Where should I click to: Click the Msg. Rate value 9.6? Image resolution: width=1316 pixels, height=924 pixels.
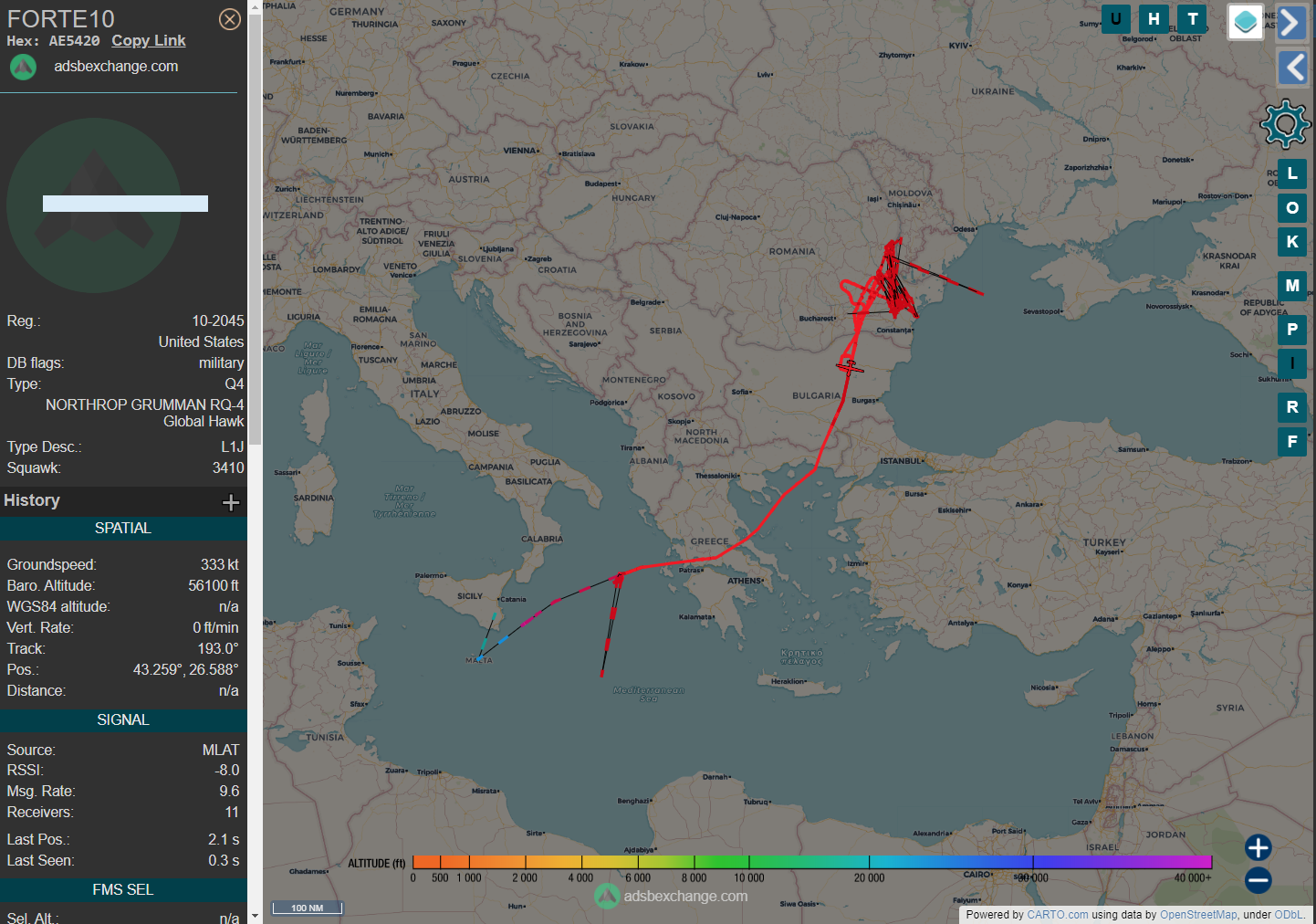229,792
